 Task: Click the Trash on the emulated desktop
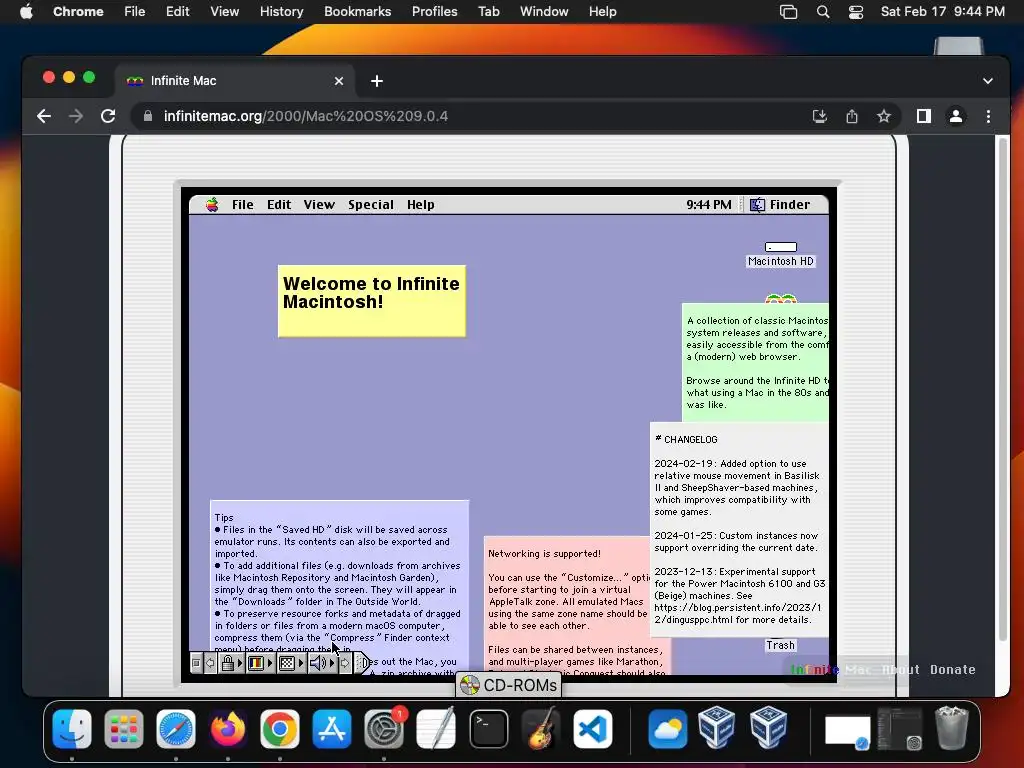(x=780, y=645)
